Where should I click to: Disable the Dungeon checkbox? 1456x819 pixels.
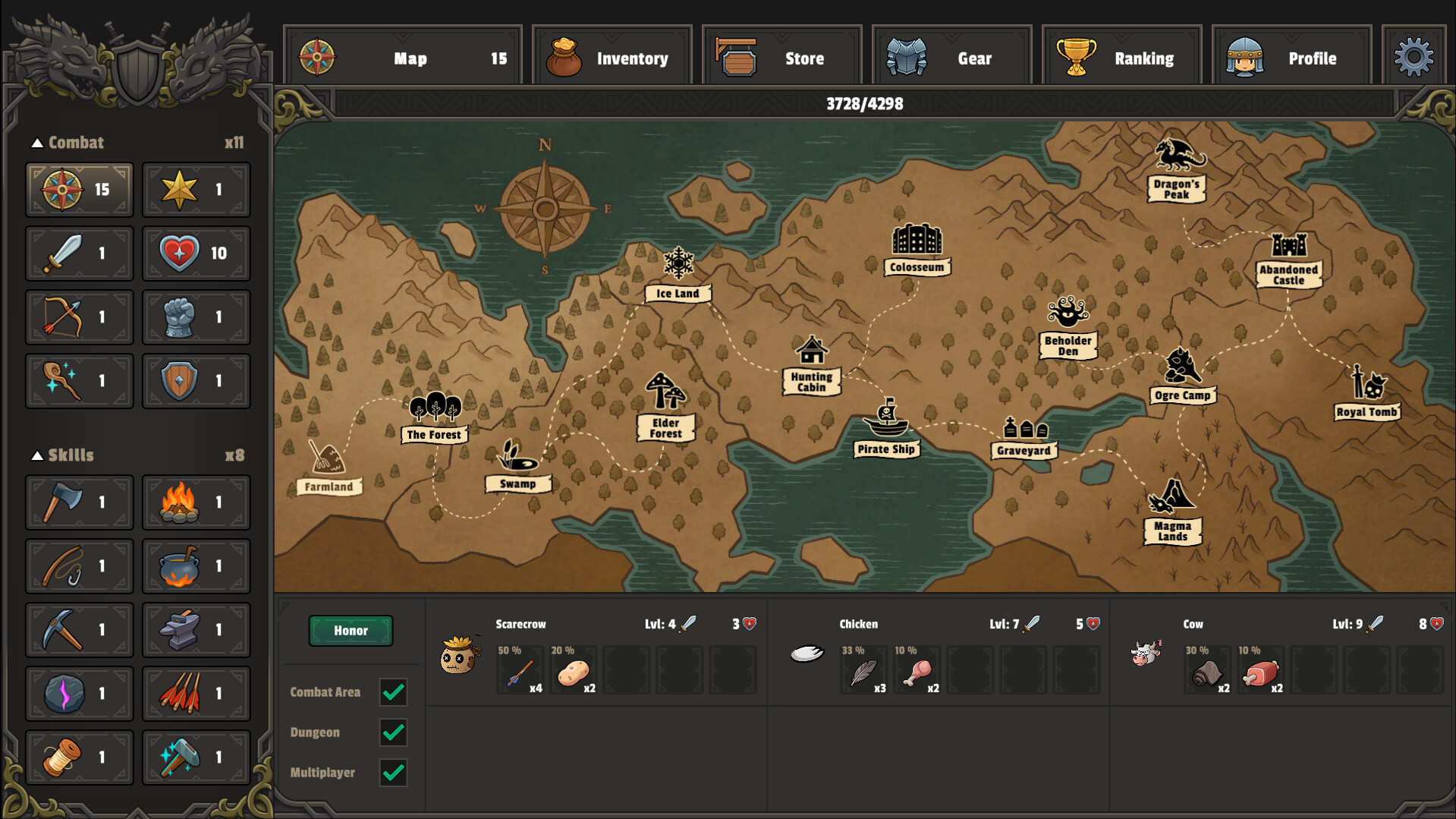pos(393,732)
